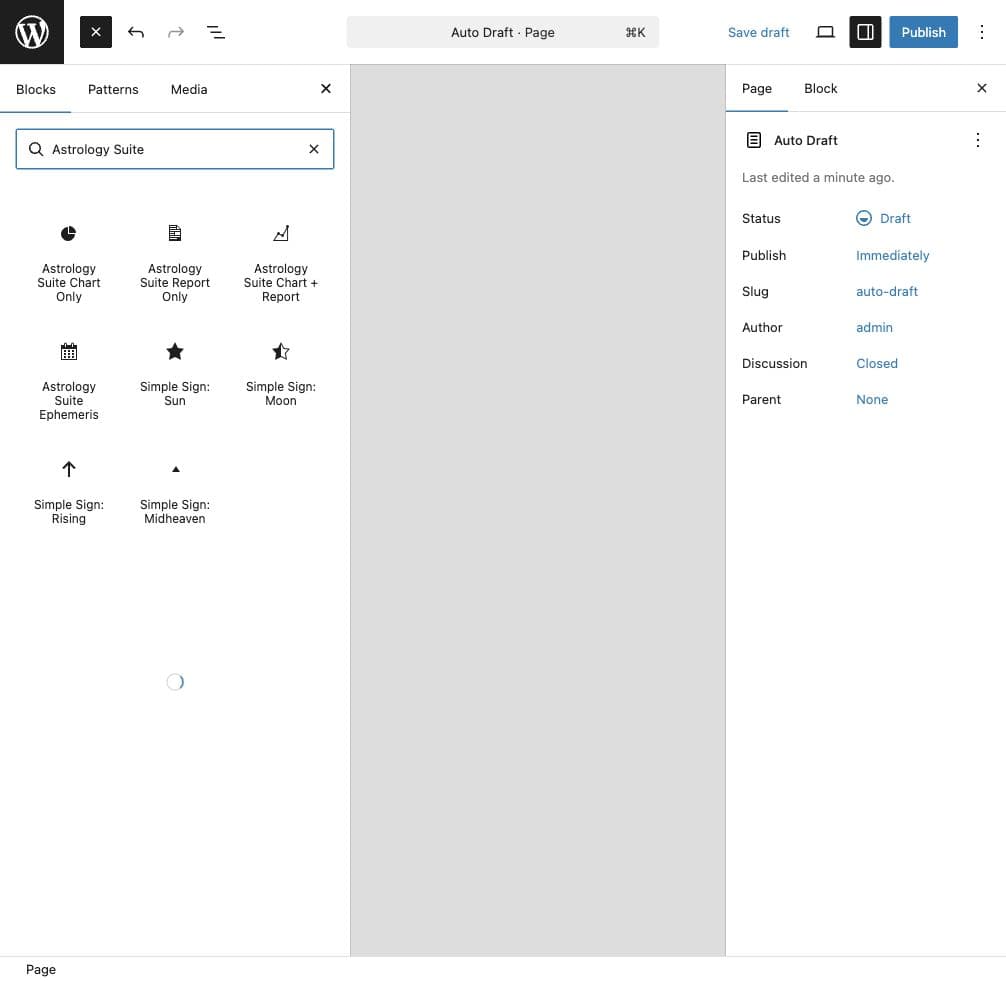Open the Auto Draft command palette

coord(502,32)
